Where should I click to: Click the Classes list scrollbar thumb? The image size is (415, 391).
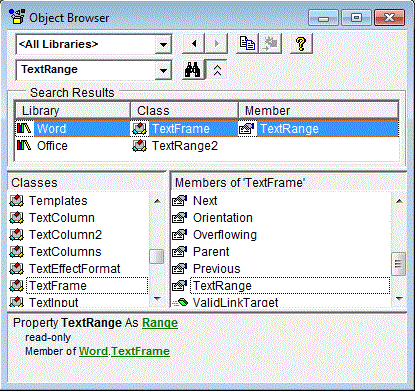point(157,257)
